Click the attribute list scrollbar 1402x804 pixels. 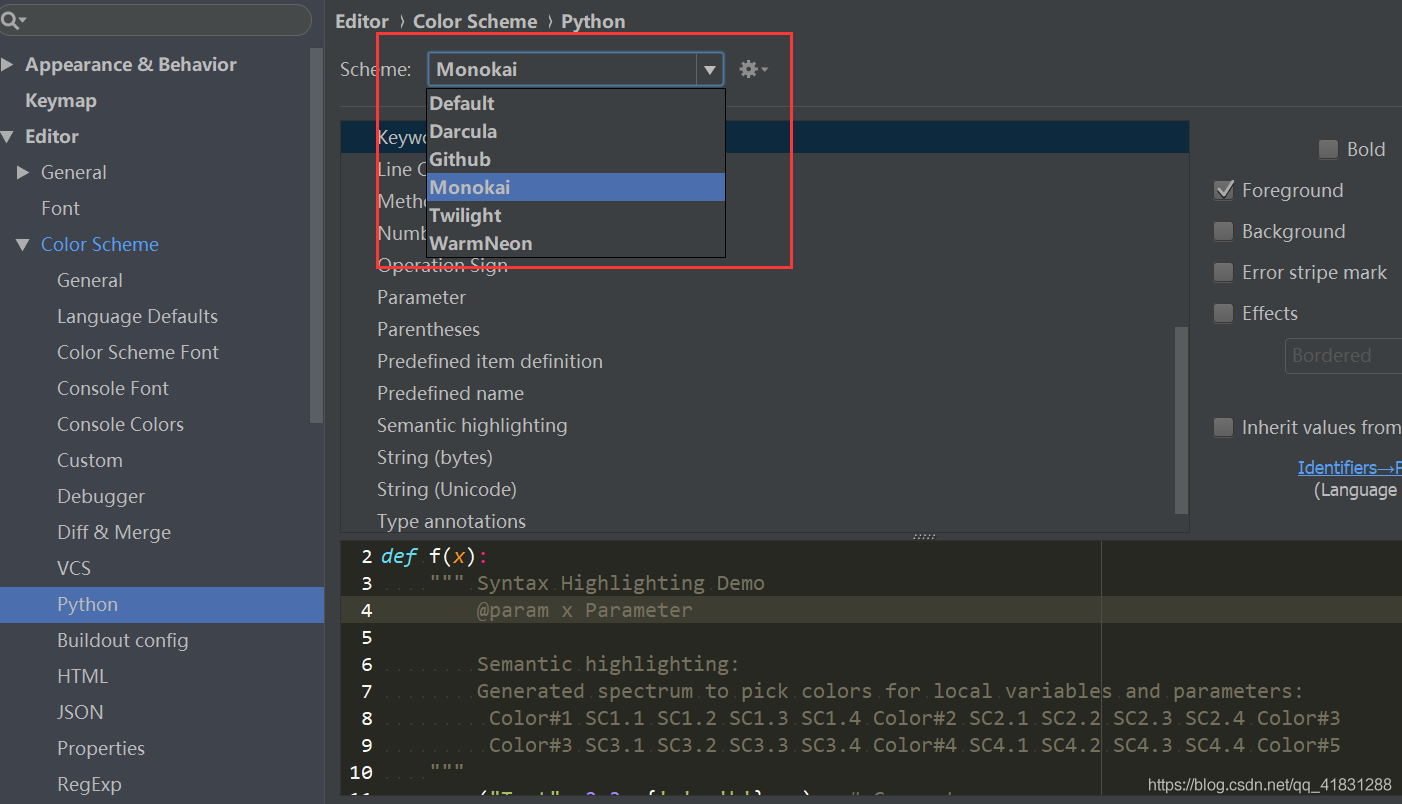click(1181, 420)
